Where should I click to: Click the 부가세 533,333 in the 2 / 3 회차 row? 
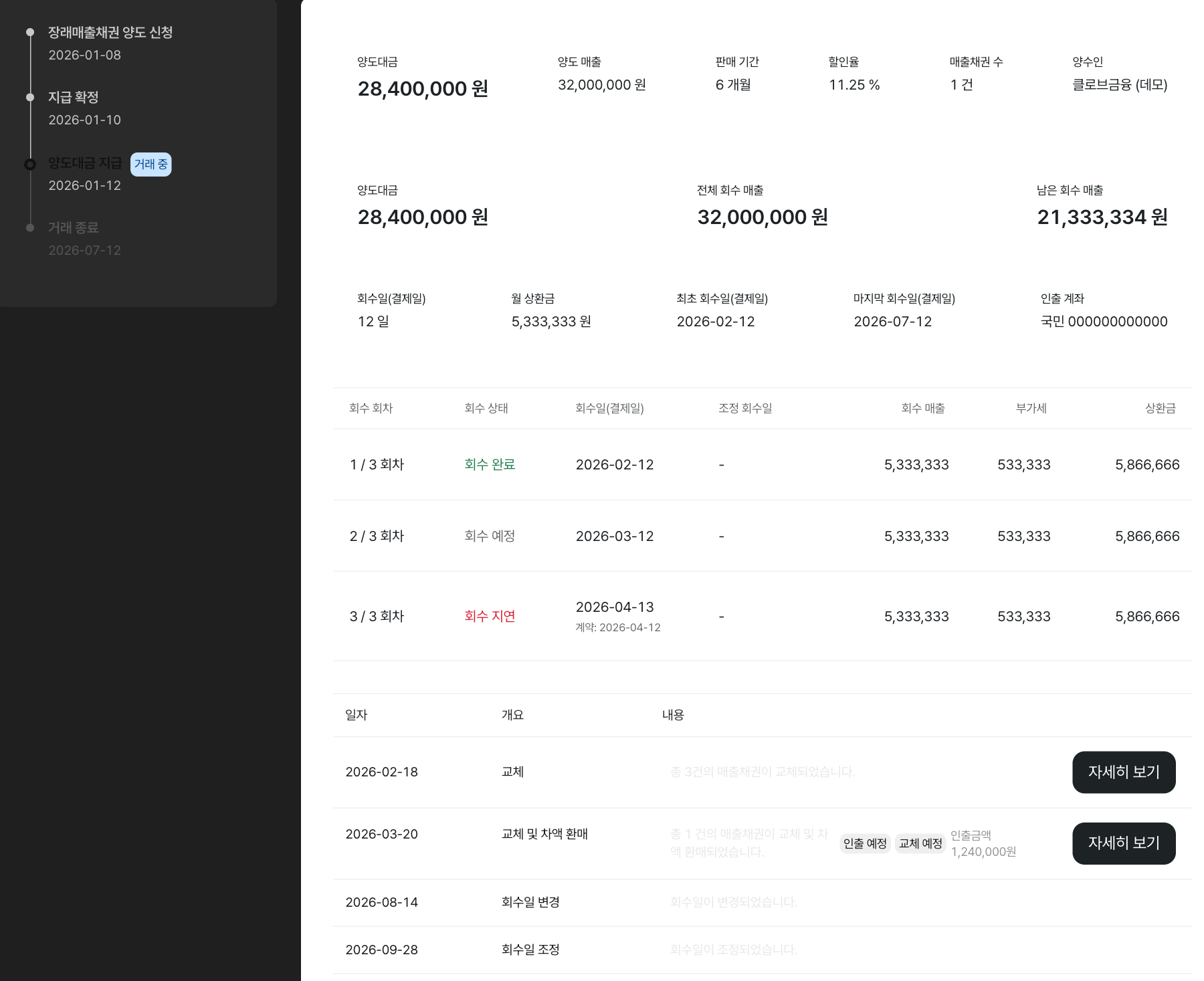click(1024, 536)
